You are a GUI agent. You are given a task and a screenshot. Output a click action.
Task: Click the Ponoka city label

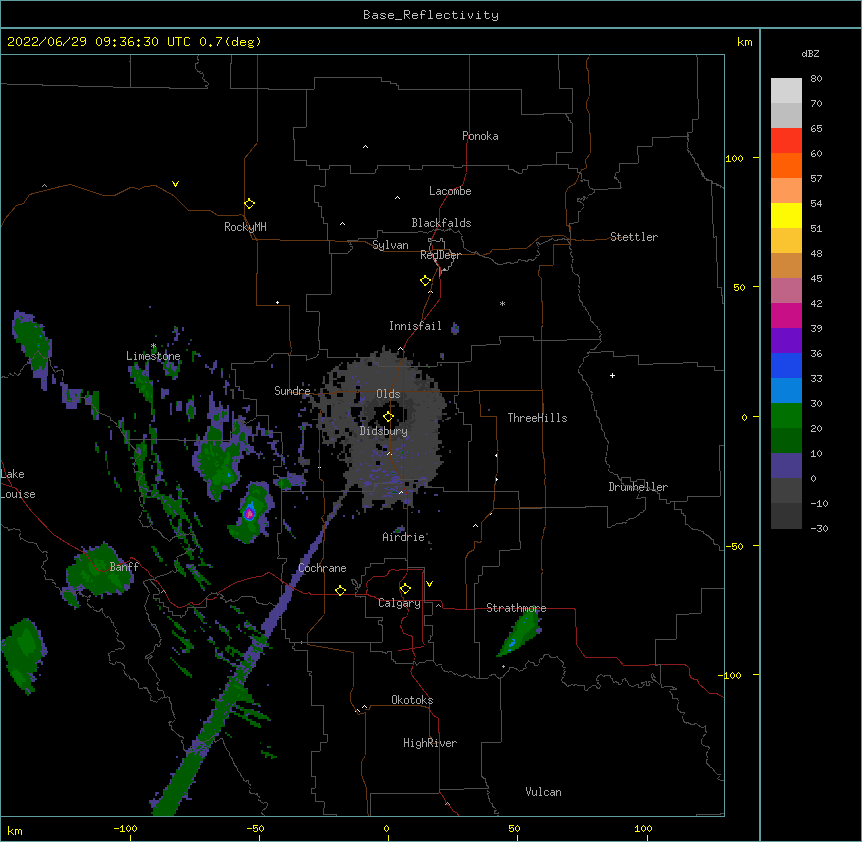click(x=480, y=136)
